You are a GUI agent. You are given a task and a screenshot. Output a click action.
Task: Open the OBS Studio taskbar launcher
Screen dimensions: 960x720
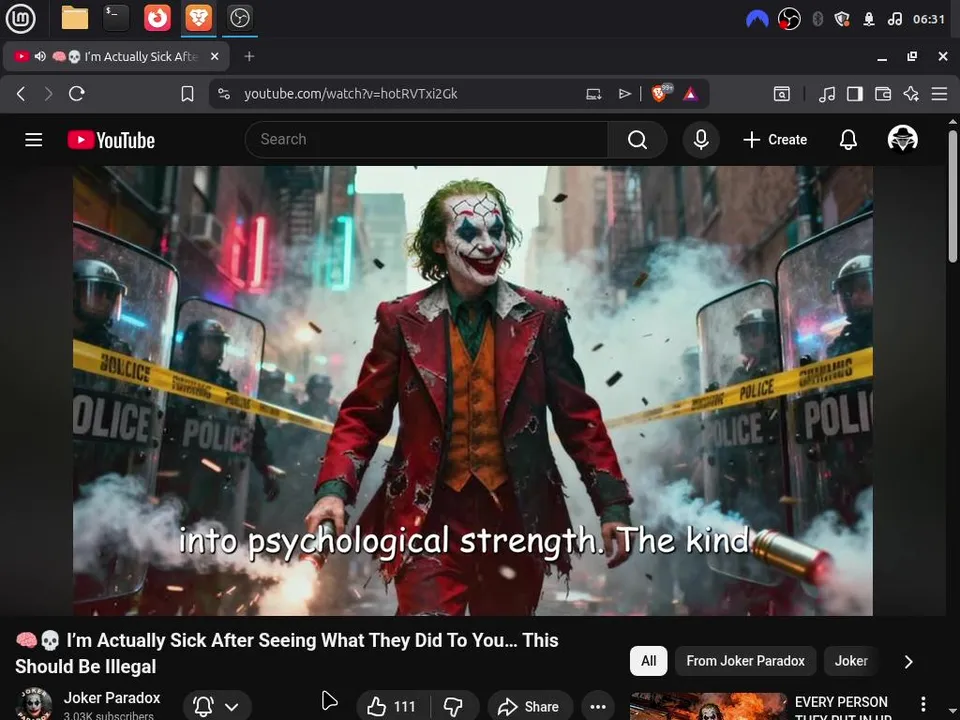(x=239, y=18)
